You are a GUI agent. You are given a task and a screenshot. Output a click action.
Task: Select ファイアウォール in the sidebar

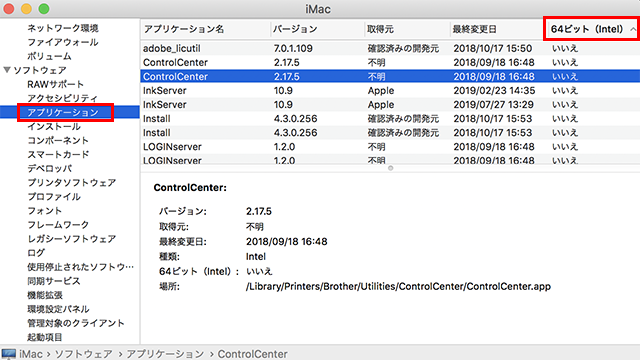63,42
